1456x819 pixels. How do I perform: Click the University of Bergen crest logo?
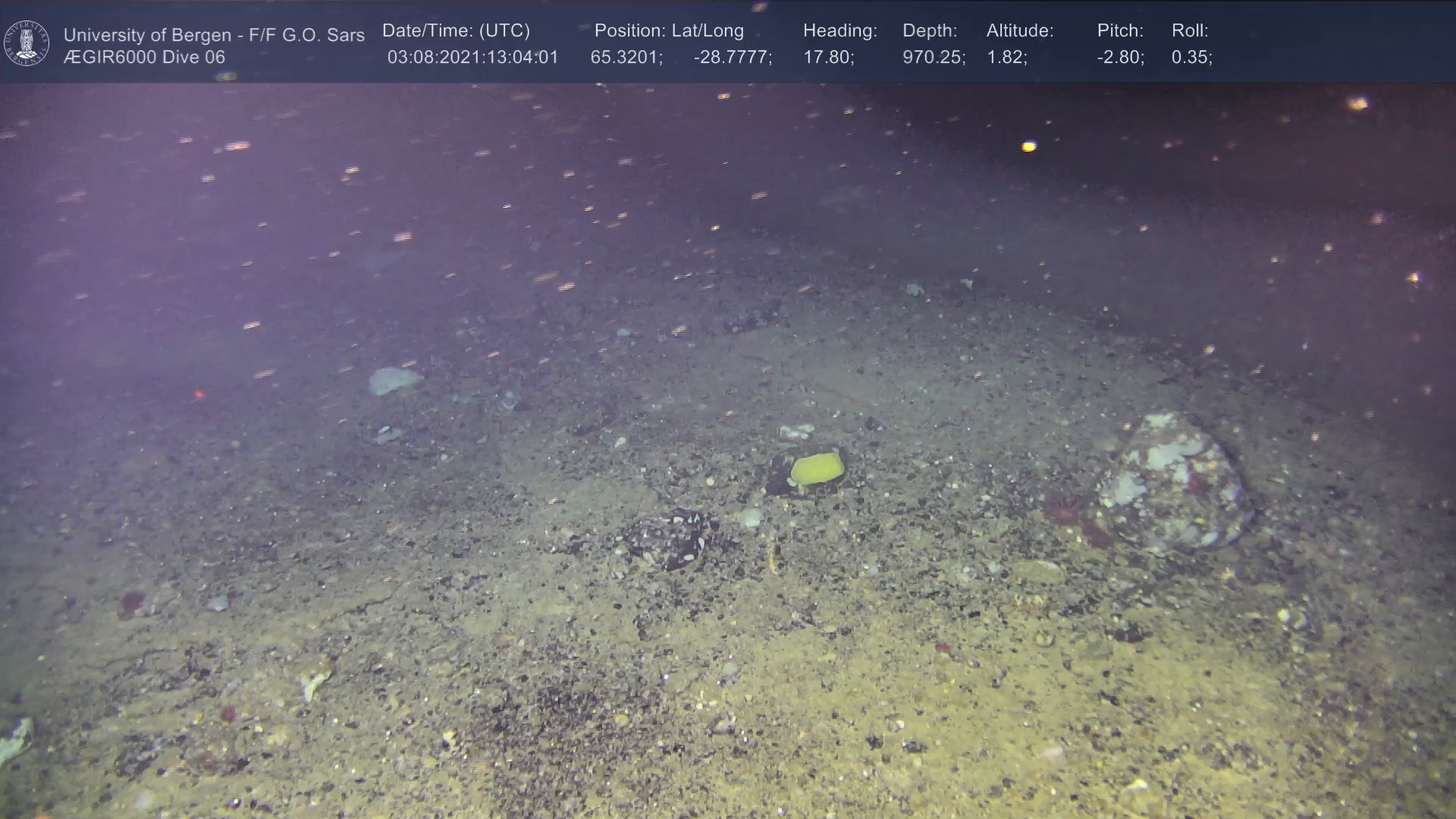point(27,43)
